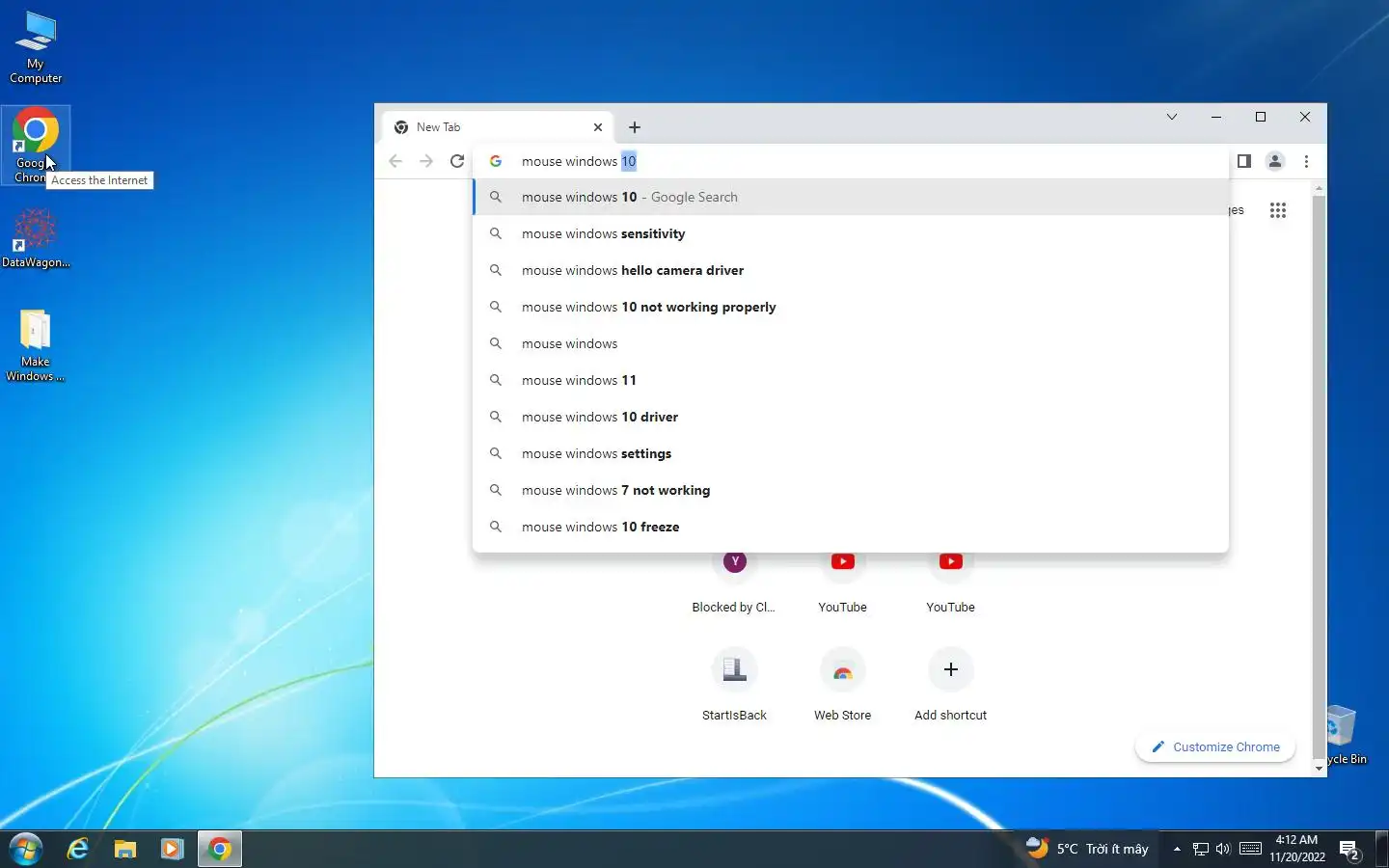
Task: Click the back navigation arrow
Action: click(395, 161)
